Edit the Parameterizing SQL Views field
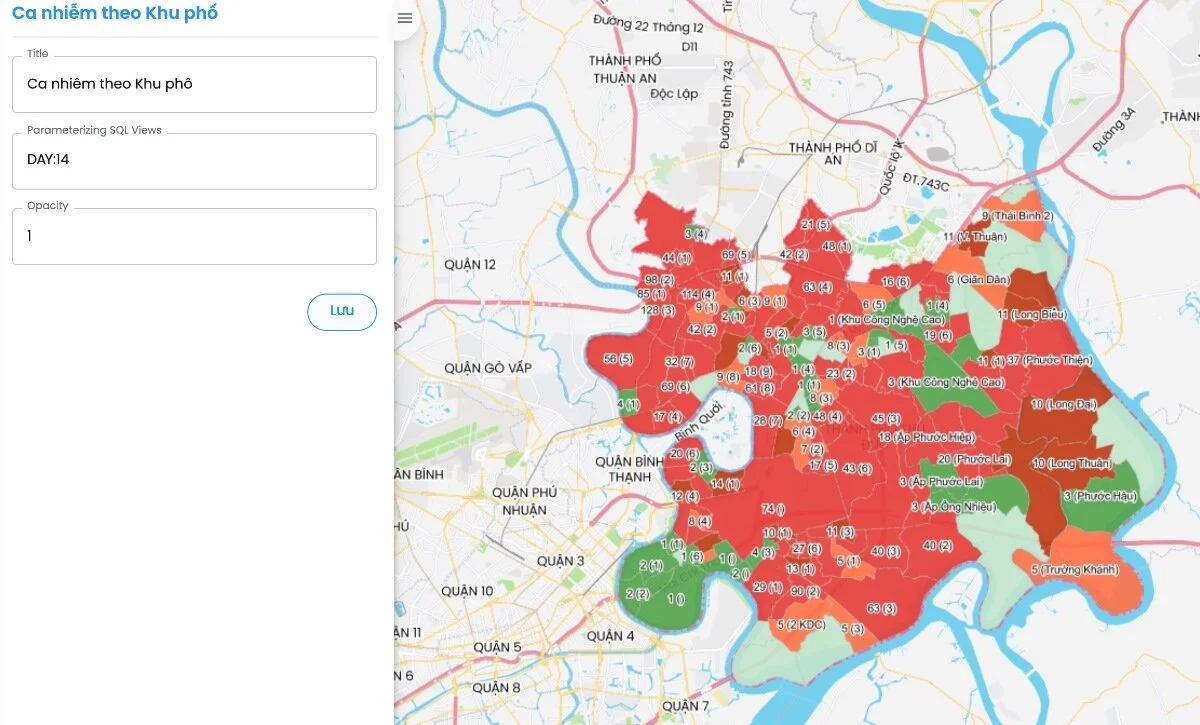Image resolution: width=1200 pixels, height=725 pixels. [x=194, y=161]
